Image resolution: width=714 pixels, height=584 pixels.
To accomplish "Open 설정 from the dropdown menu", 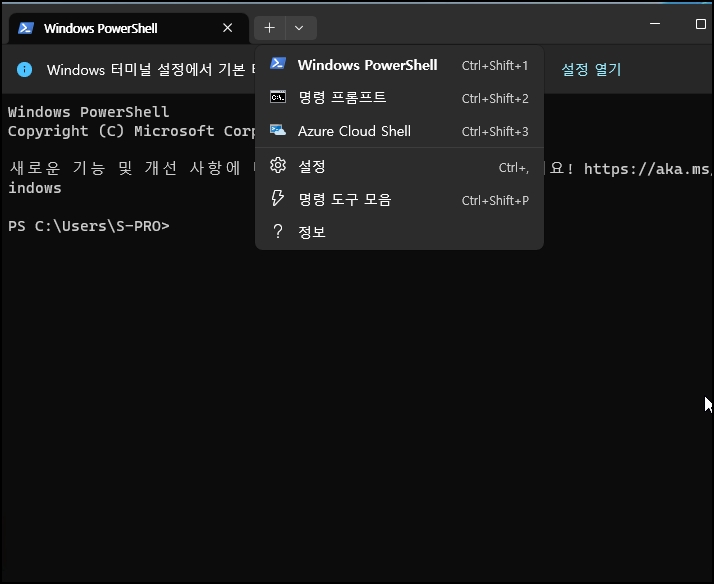I will (x=399, y=167).
